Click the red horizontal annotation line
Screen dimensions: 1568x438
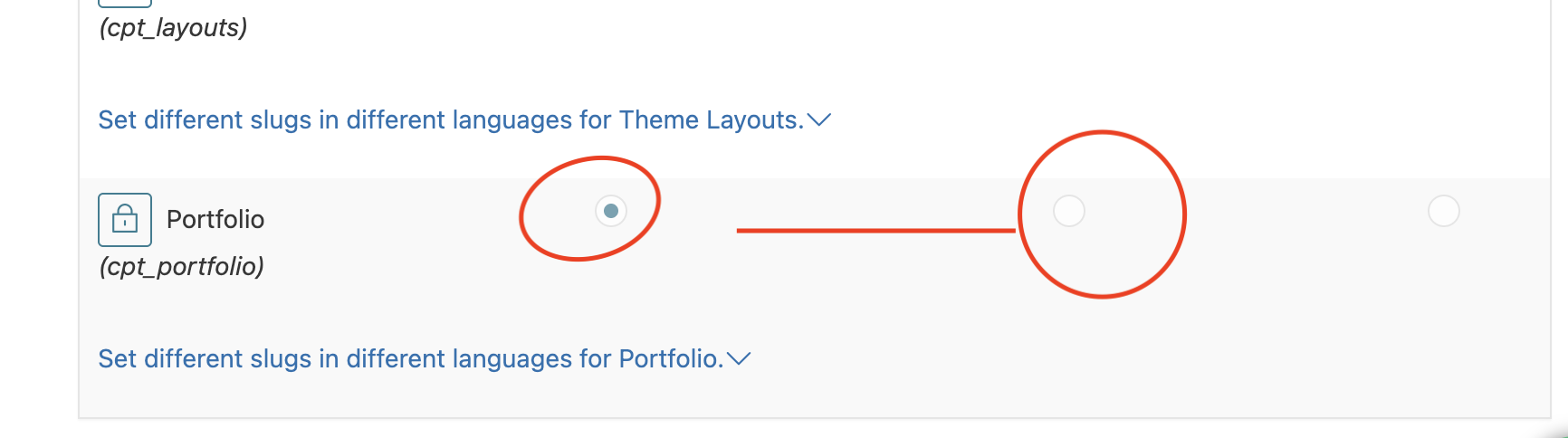pyautogui.click(x=875, y=231)
